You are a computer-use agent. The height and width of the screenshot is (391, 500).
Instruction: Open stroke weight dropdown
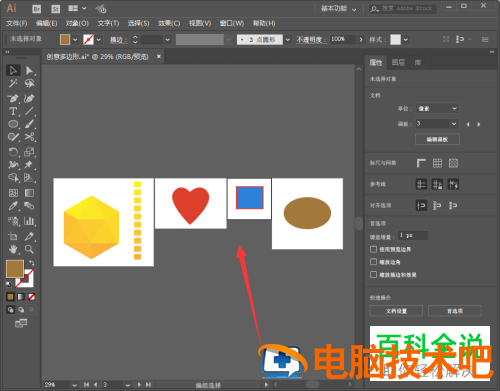[x=168, y=40]
